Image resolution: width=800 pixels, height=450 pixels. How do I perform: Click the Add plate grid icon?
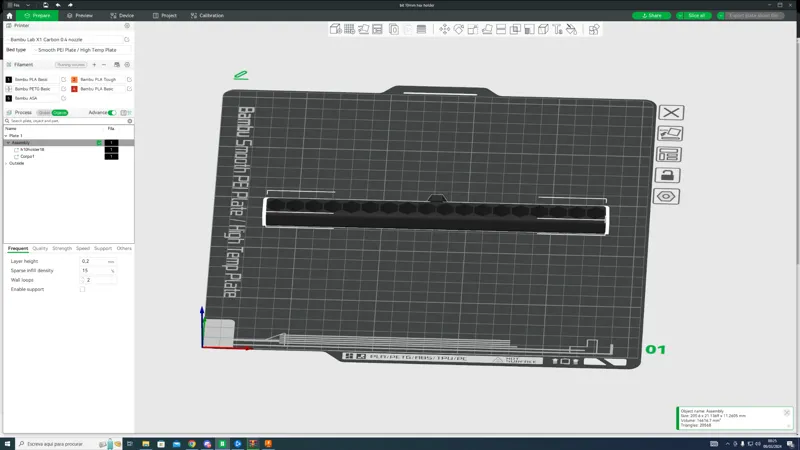tap(349, 29)
